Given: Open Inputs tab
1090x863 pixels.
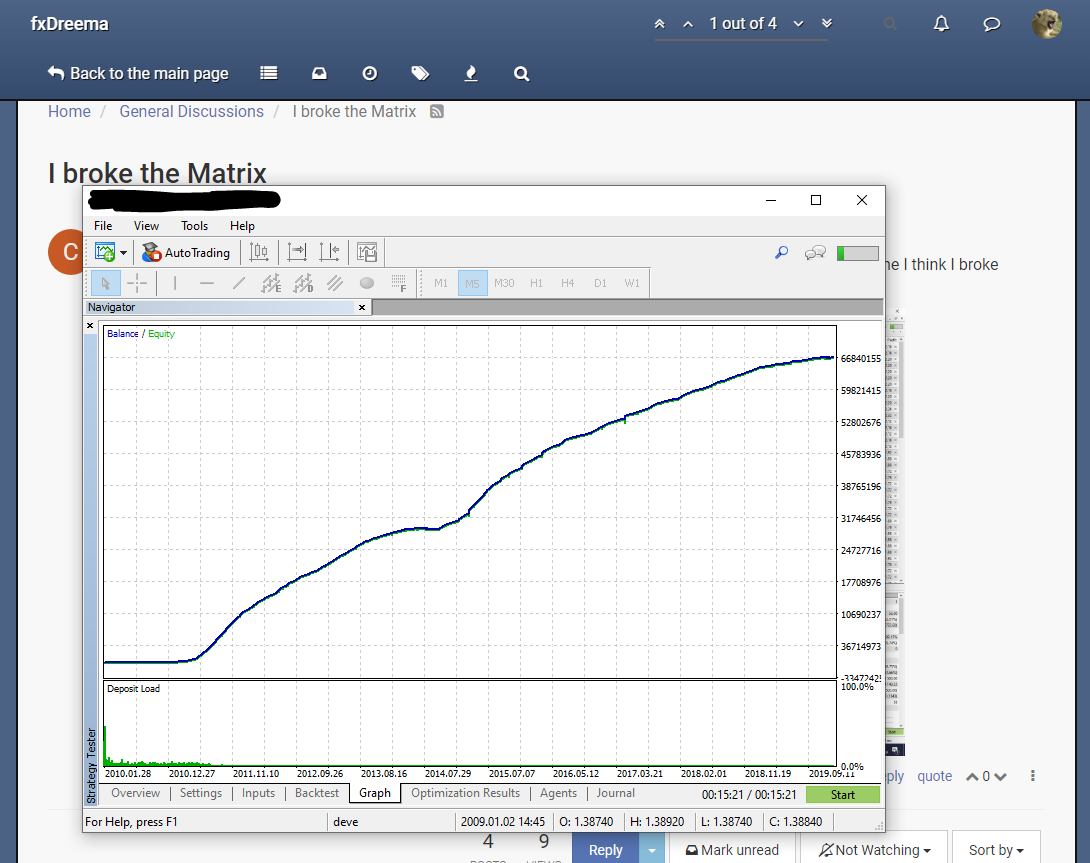Looking at the screenshot, I should [x=259, y=793].
